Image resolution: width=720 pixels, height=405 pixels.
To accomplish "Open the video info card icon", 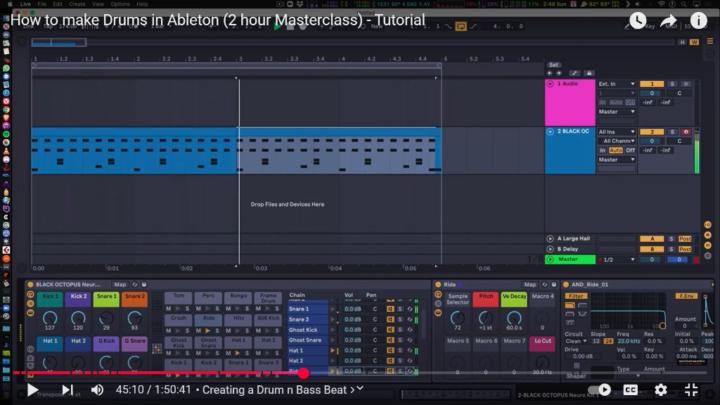I will [x=698, y=21].
